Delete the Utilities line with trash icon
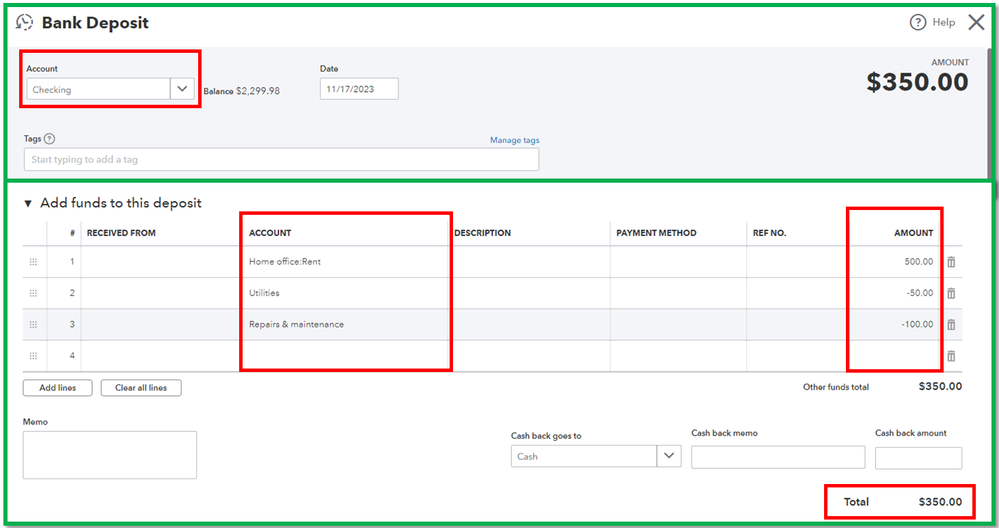The height and width of the screenshot is (528, 999). pos(951,293)
